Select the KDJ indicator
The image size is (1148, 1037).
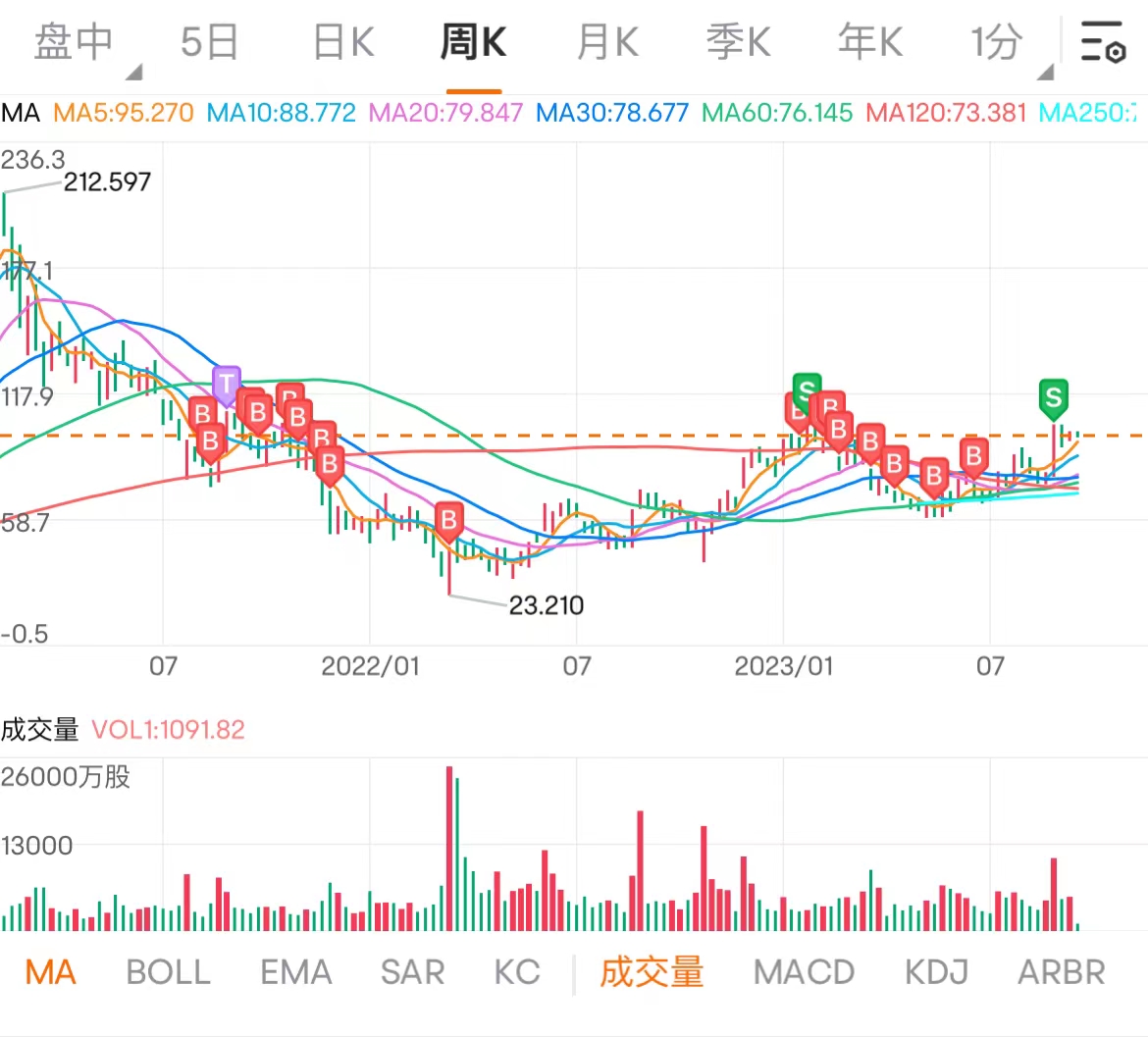coord(936,972)
